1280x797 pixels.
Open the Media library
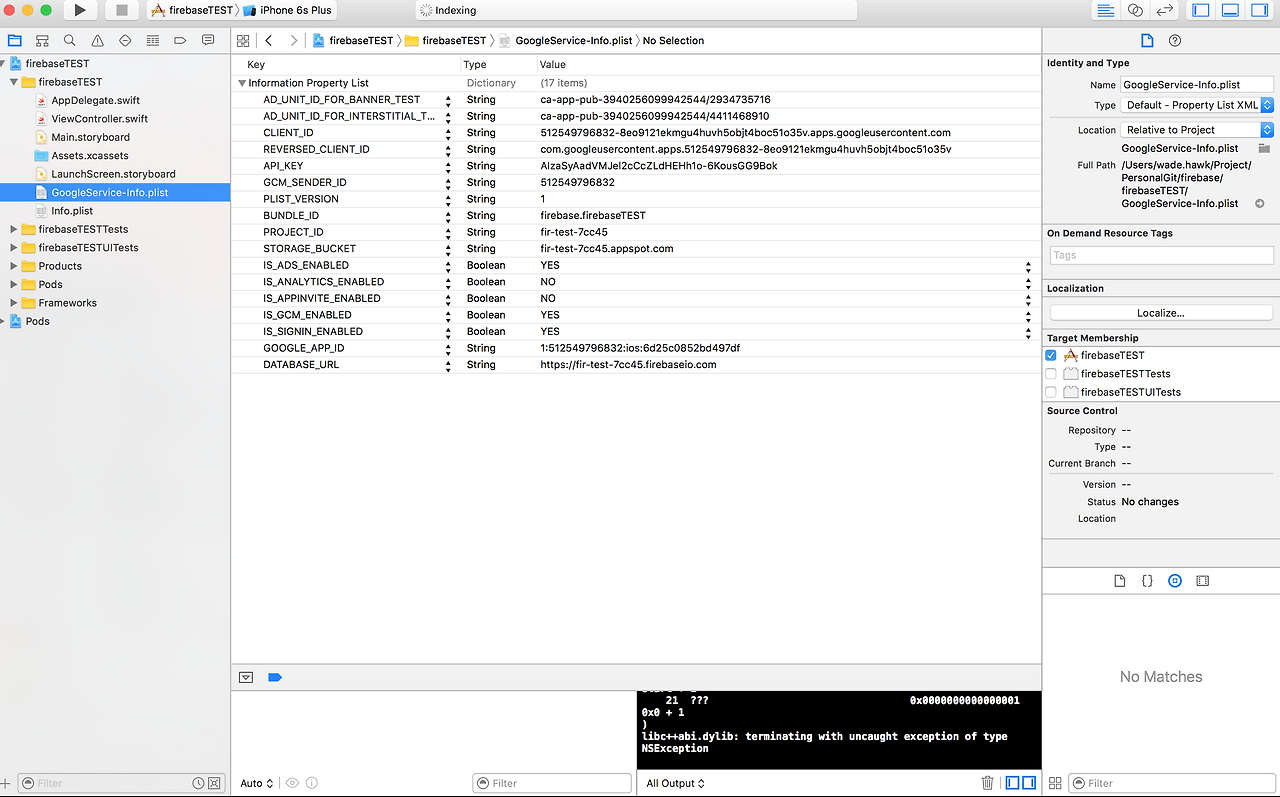(x=1203, y=581)
